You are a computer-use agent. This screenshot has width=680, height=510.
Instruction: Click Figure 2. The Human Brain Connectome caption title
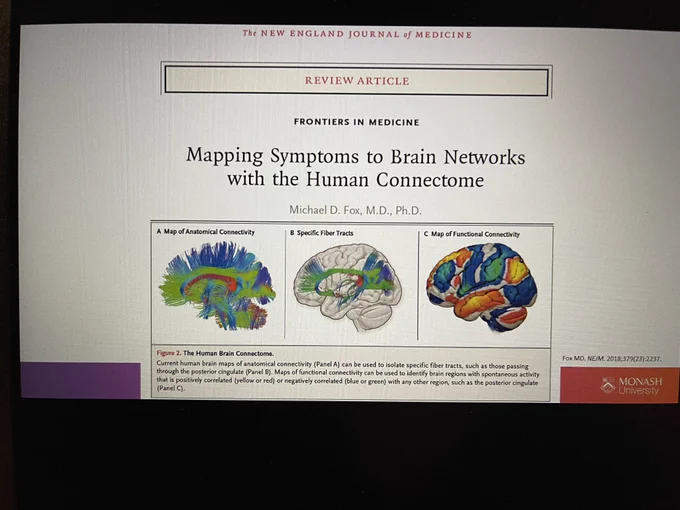pos(215,353)
